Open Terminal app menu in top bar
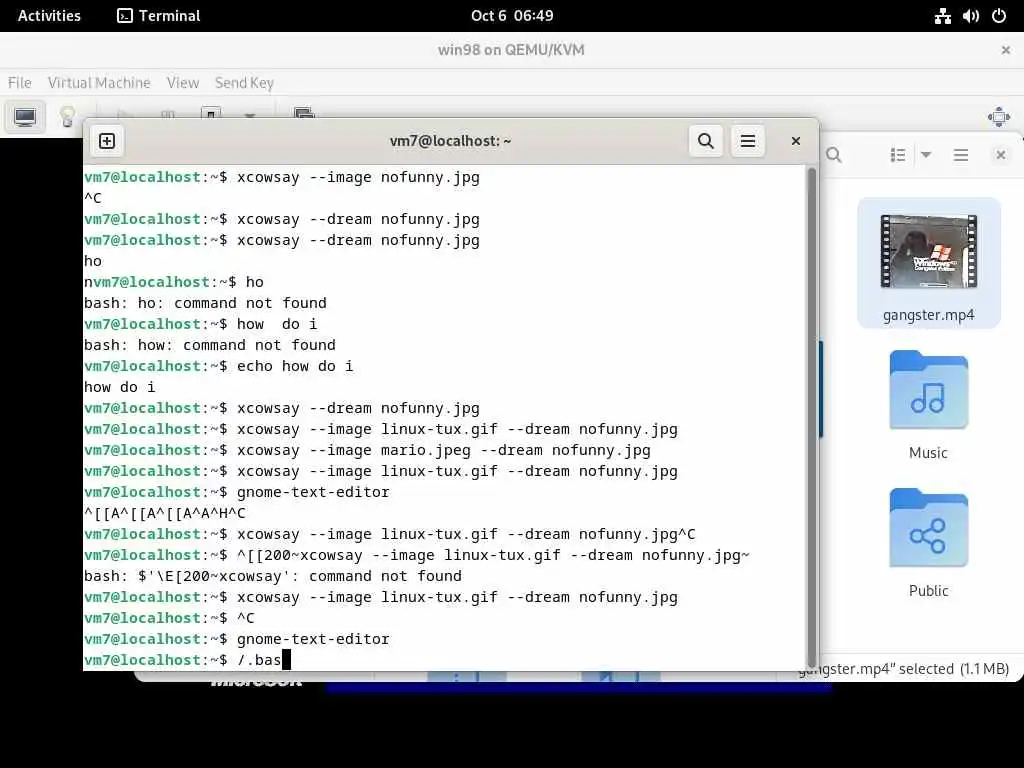The width and height of the screenshot is (1024, 768). (159, 16)
